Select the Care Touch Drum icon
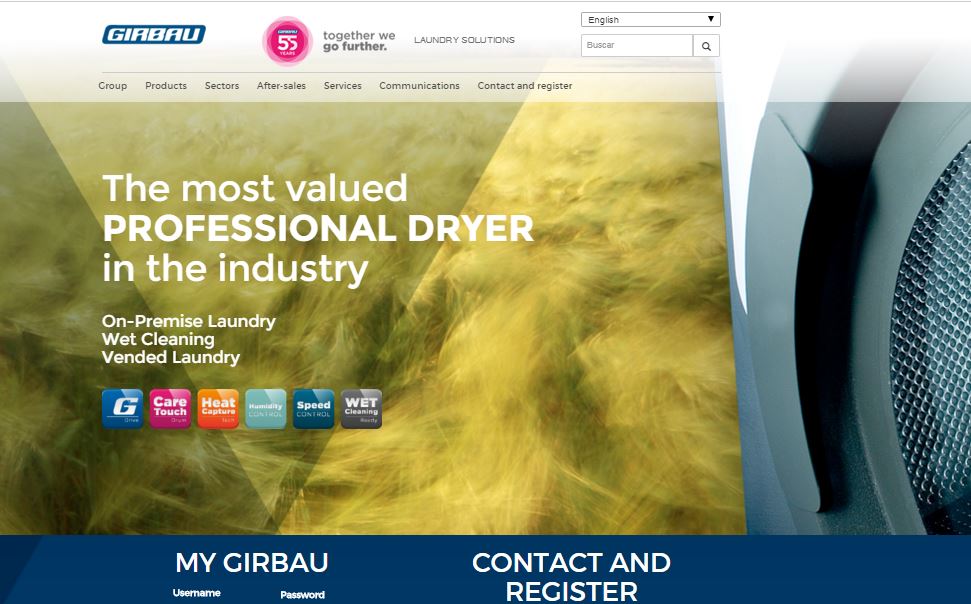This screenshot has width=971, height=604. point(170,408)
